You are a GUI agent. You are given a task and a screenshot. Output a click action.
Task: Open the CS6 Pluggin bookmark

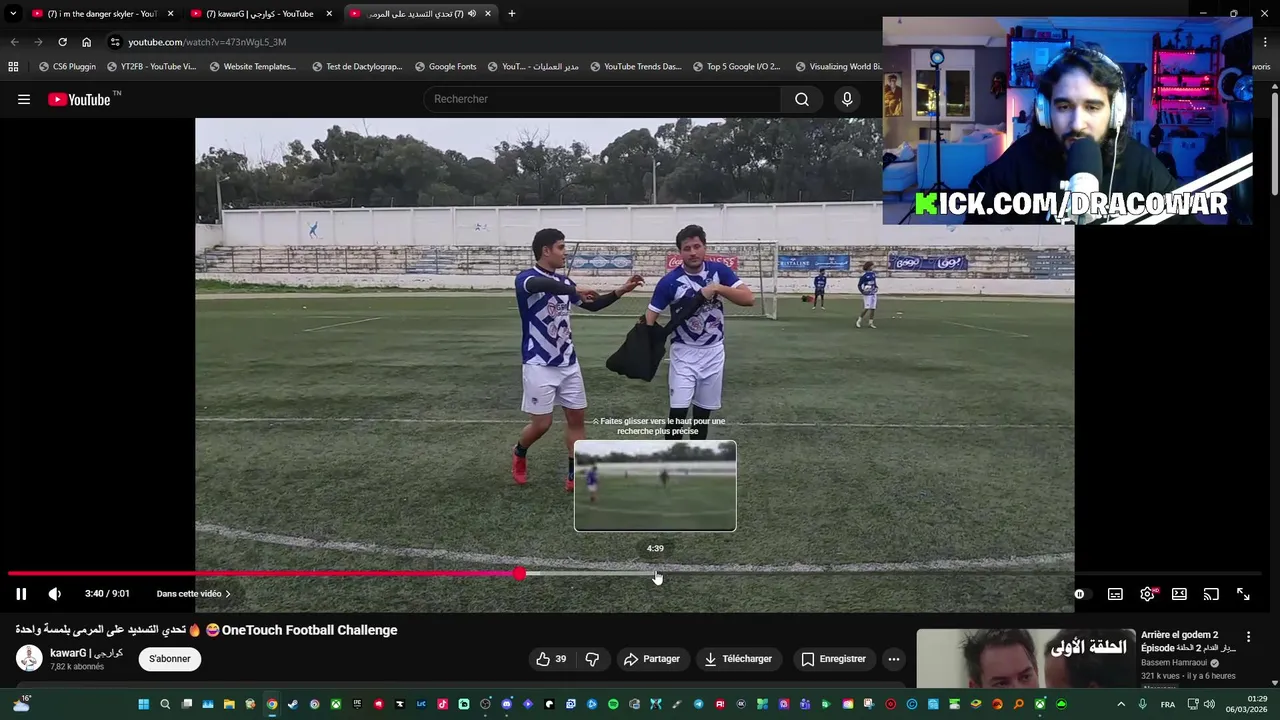click(67, 67)
